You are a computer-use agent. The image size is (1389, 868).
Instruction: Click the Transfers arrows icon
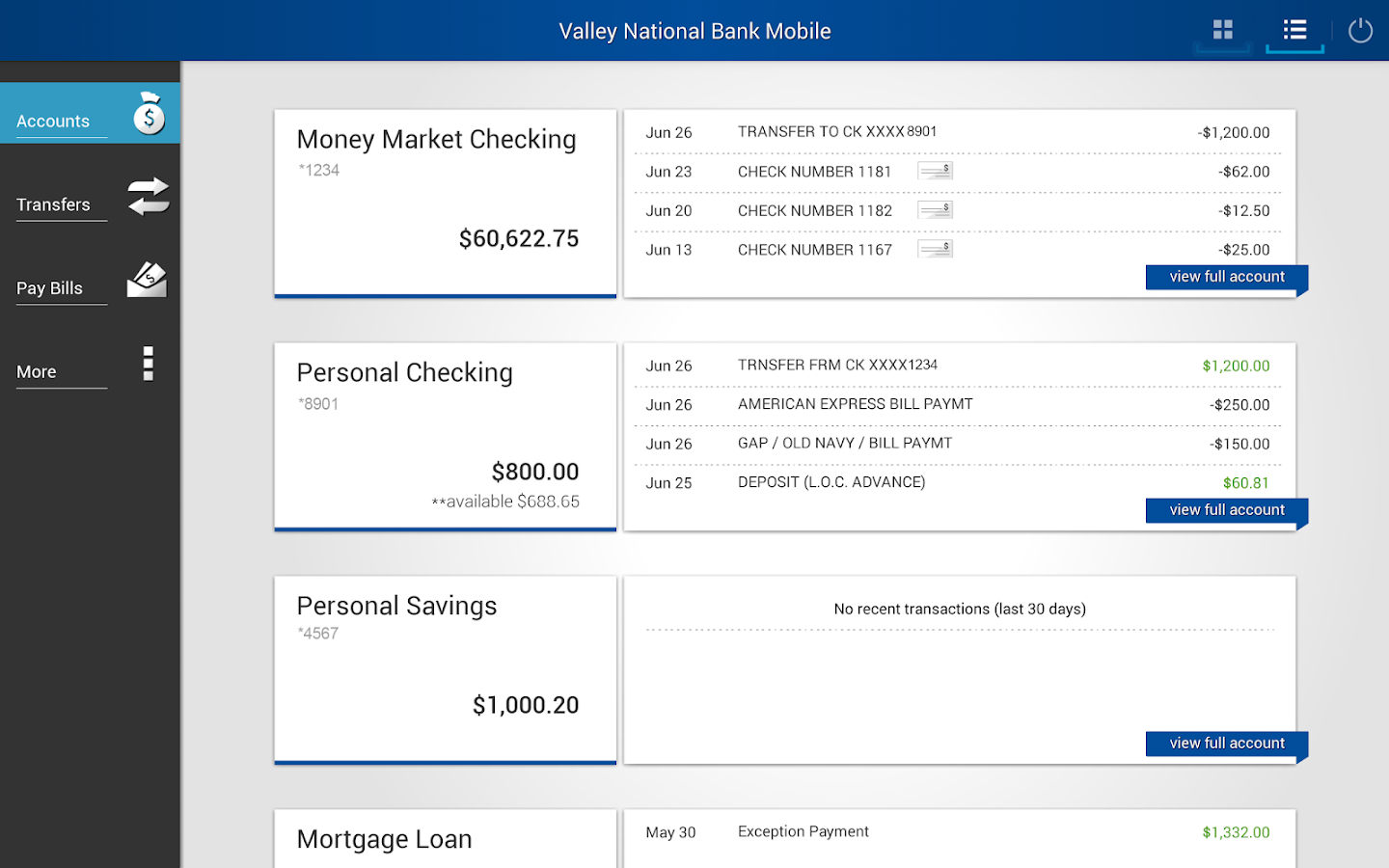pyautogui.click(x=149, y=196)
